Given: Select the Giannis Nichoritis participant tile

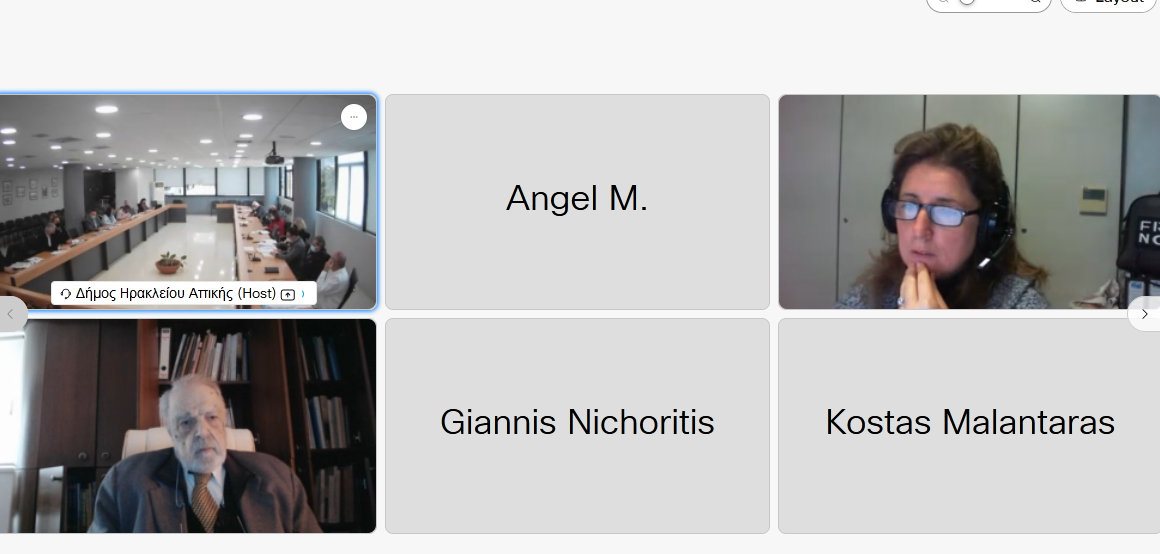Looking at the screenshot, I should [577, 426].
